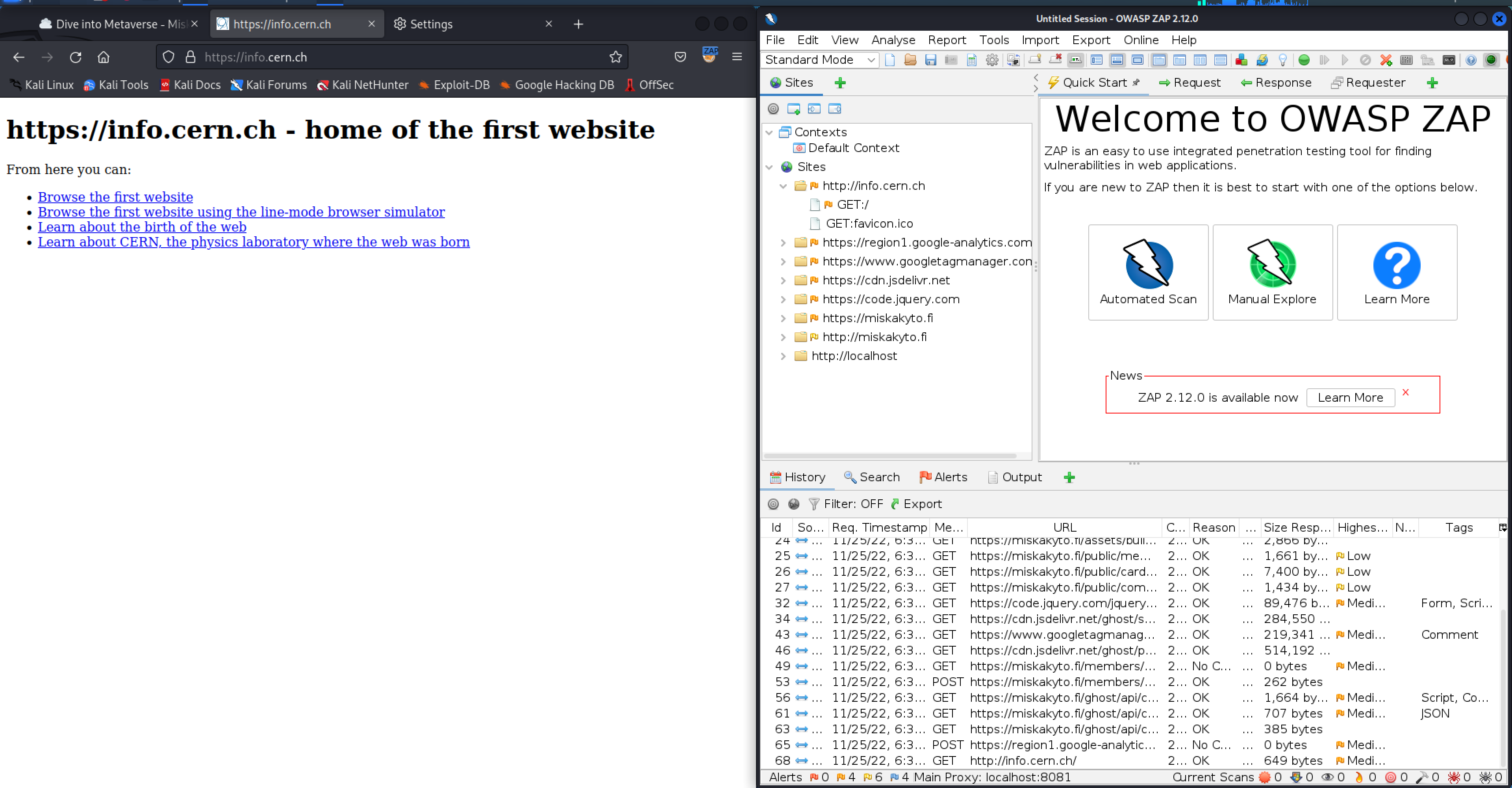Expand the https://miskakyto.fi site node
Viewport: 1512px width, 788px height.
coord(783,318)
